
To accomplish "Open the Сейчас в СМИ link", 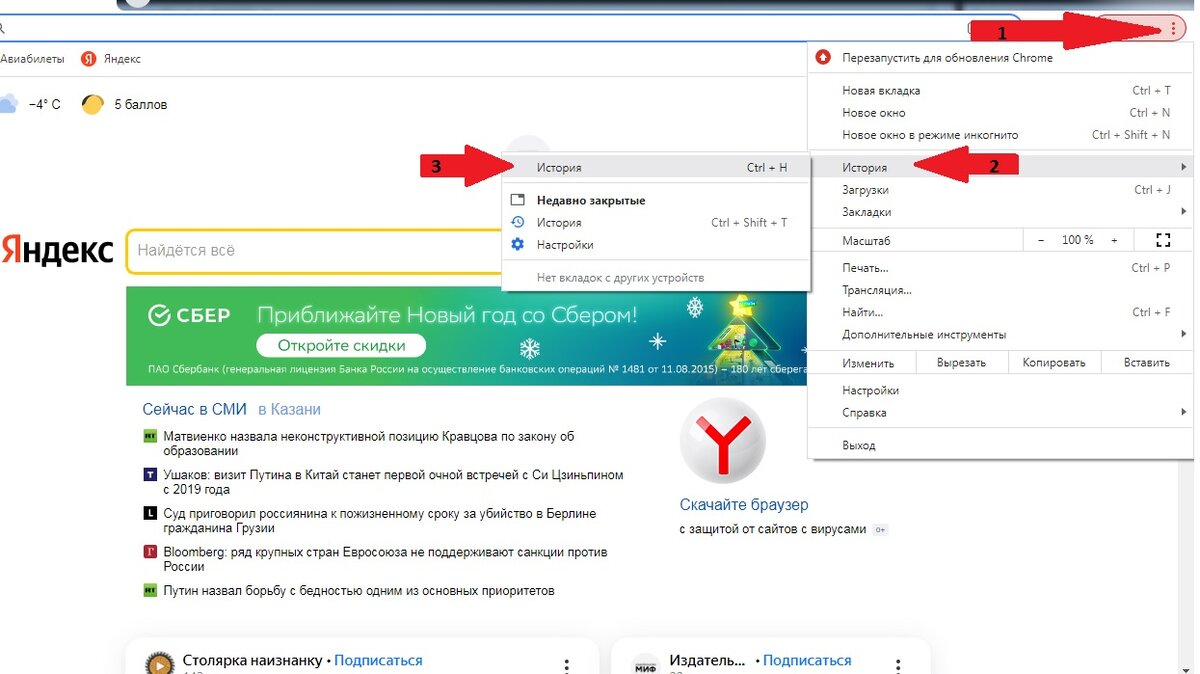I will [196, 409].
